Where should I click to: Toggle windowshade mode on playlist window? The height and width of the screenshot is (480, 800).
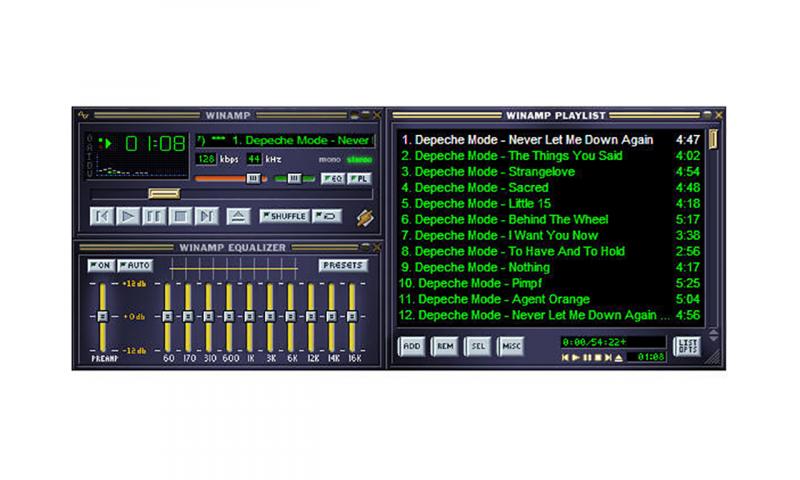[x=707, y=115]
